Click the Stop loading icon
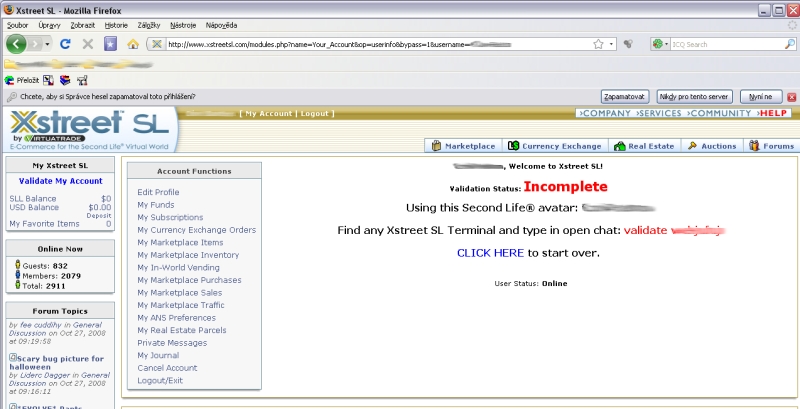Image resolution: width=800 pixels, height=409 pixels. click(88, 44)
